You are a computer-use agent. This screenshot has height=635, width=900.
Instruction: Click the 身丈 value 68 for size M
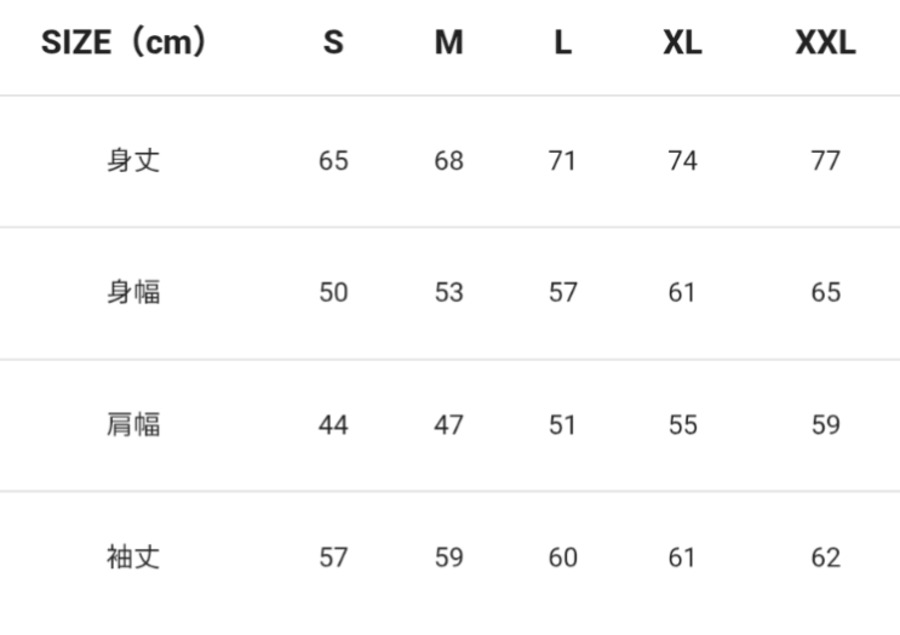(449, 161)
